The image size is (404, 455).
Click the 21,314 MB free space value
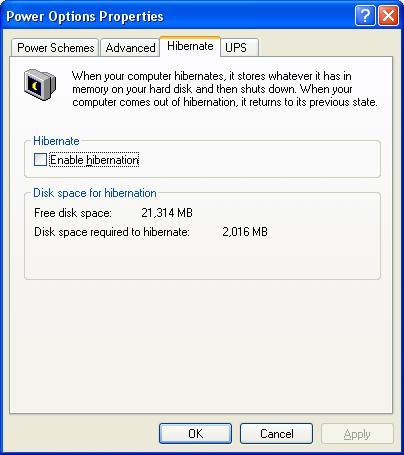pyautogui.click(x=167, y=213)
